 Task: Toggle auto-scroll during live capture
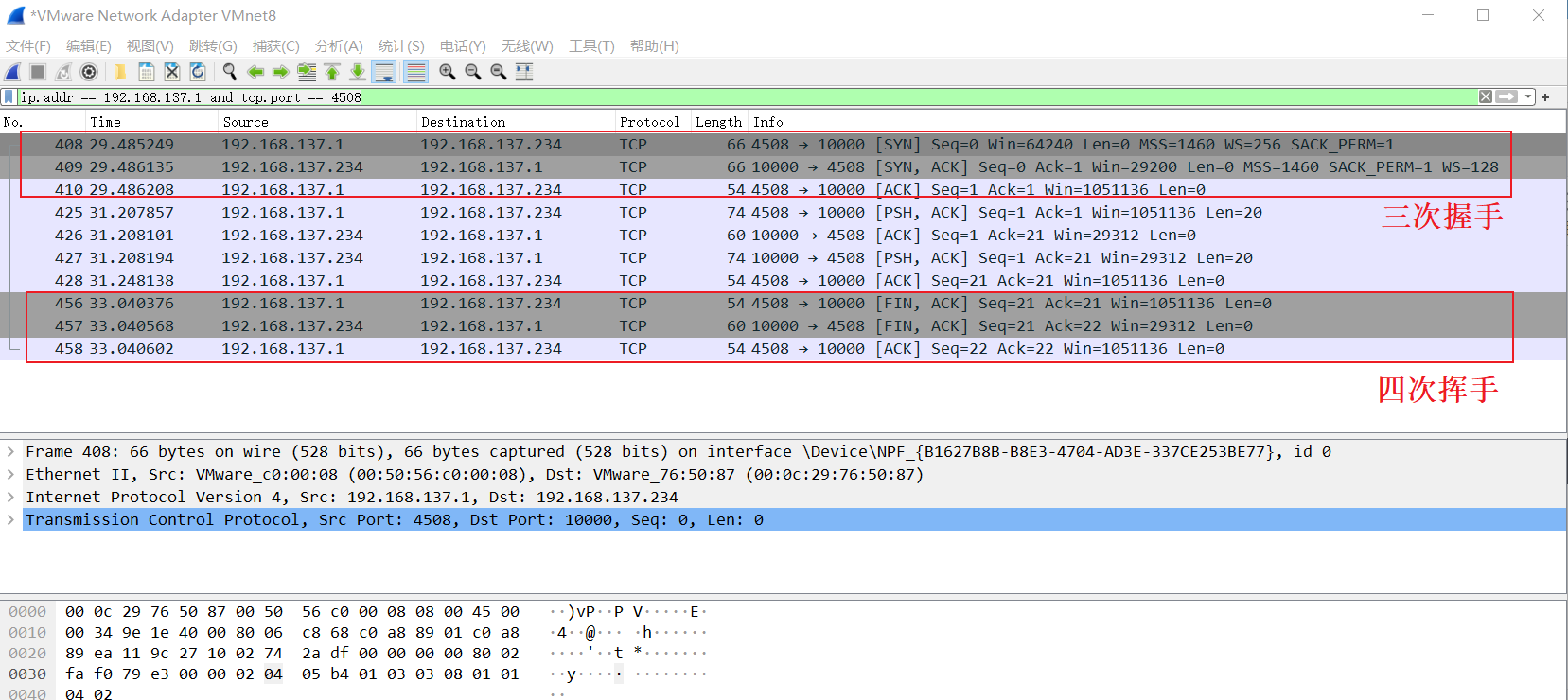[x=384, y=72]
